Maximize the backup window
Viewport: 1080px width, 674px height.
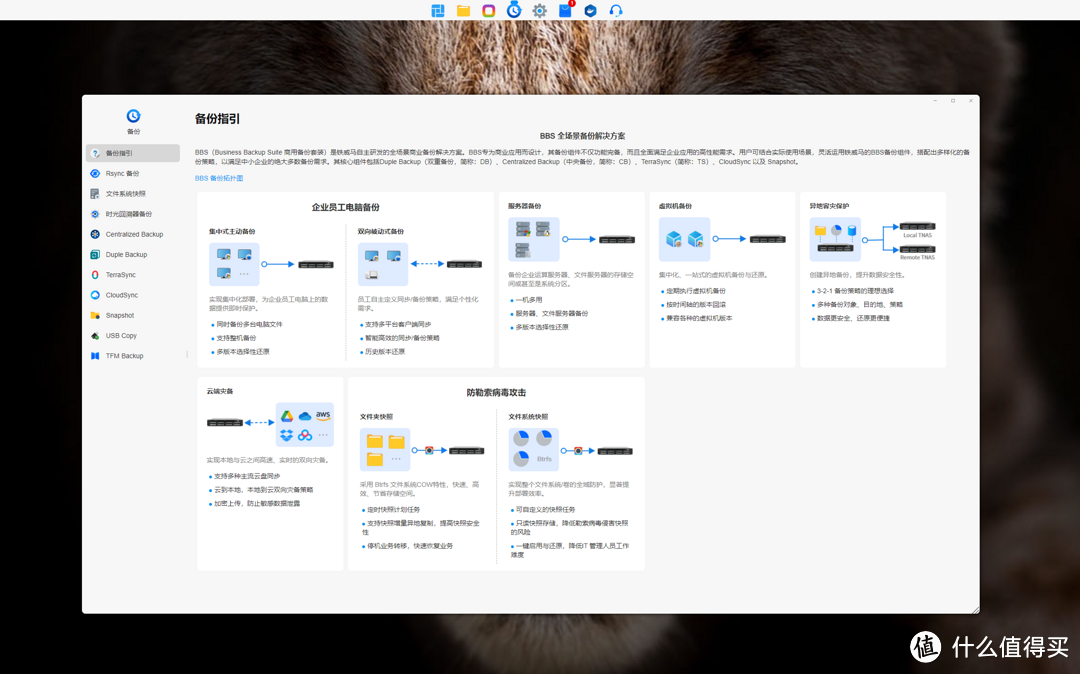coord(953,100)
